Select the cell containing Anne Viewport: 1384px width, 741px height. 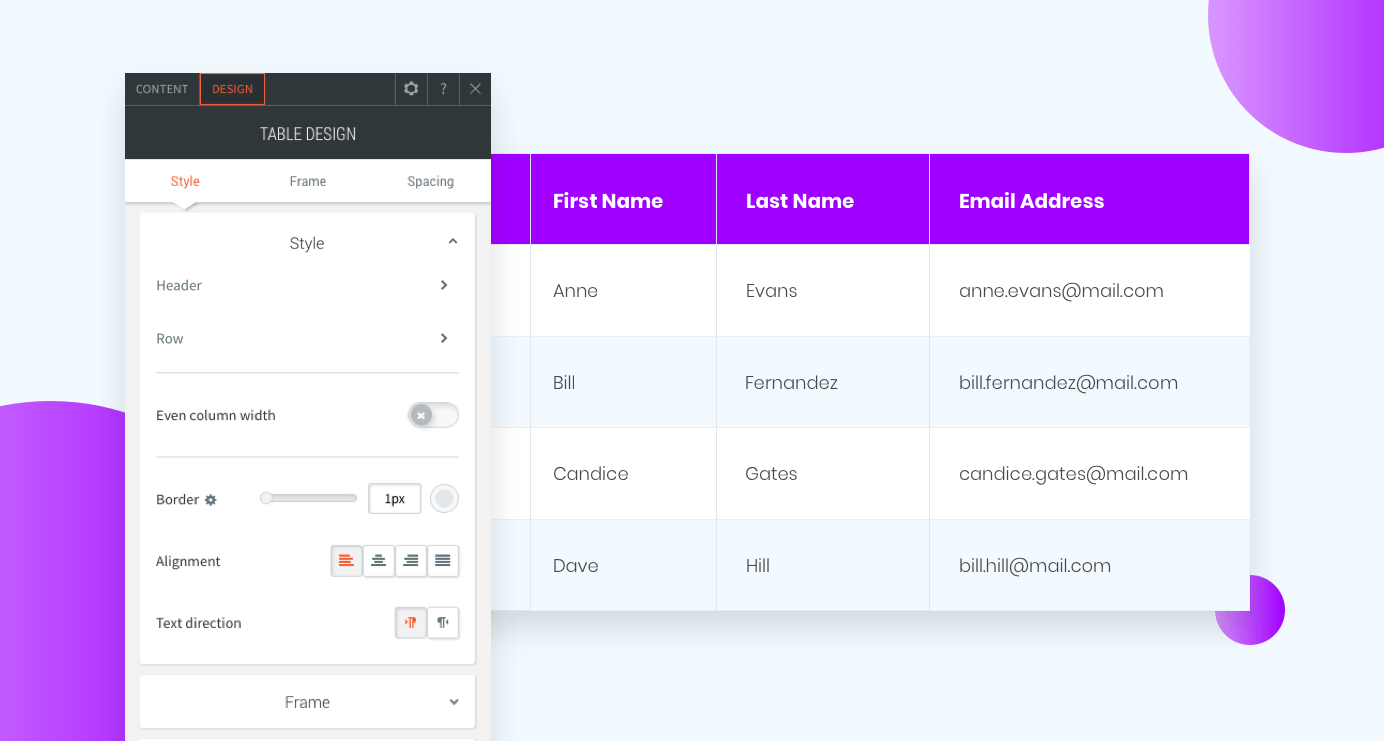click(x=623, y=291)
